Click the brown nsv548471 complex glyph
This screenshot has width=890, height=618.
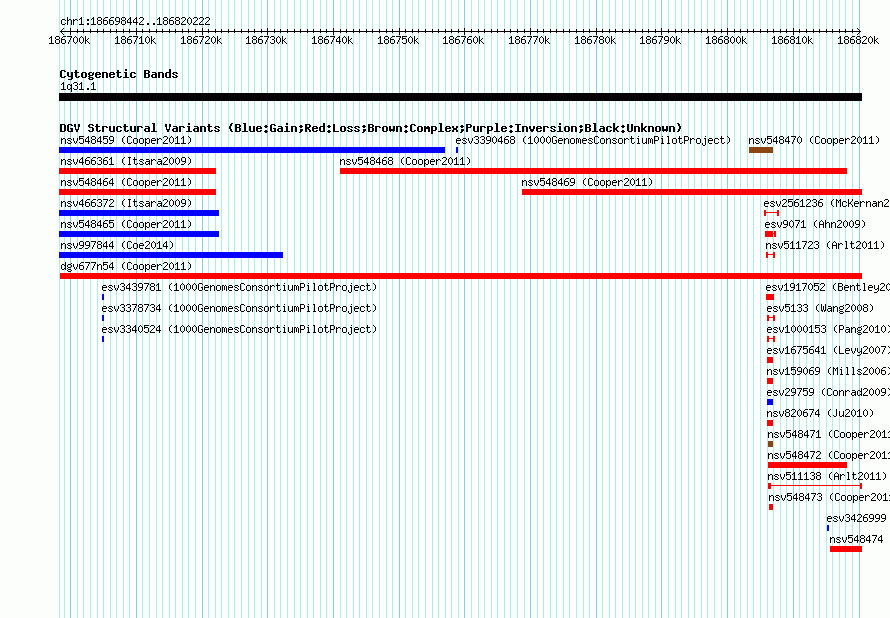coord(770,444)
